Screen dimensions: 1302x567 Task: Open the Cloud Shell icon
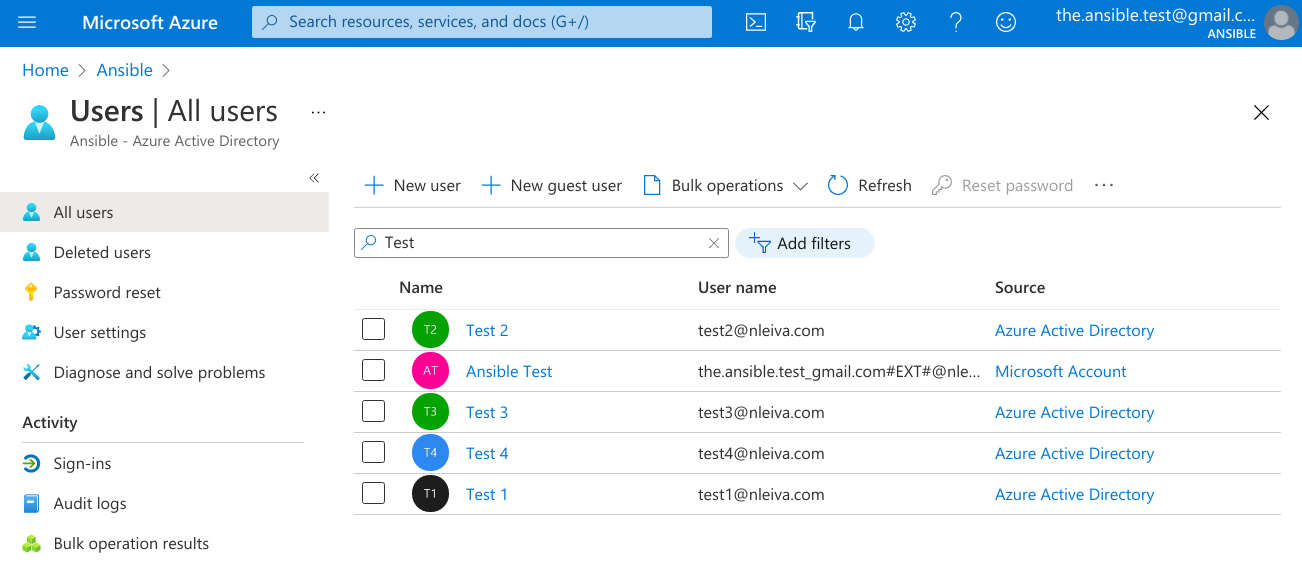pyautogui.click(x=756, y=22)
